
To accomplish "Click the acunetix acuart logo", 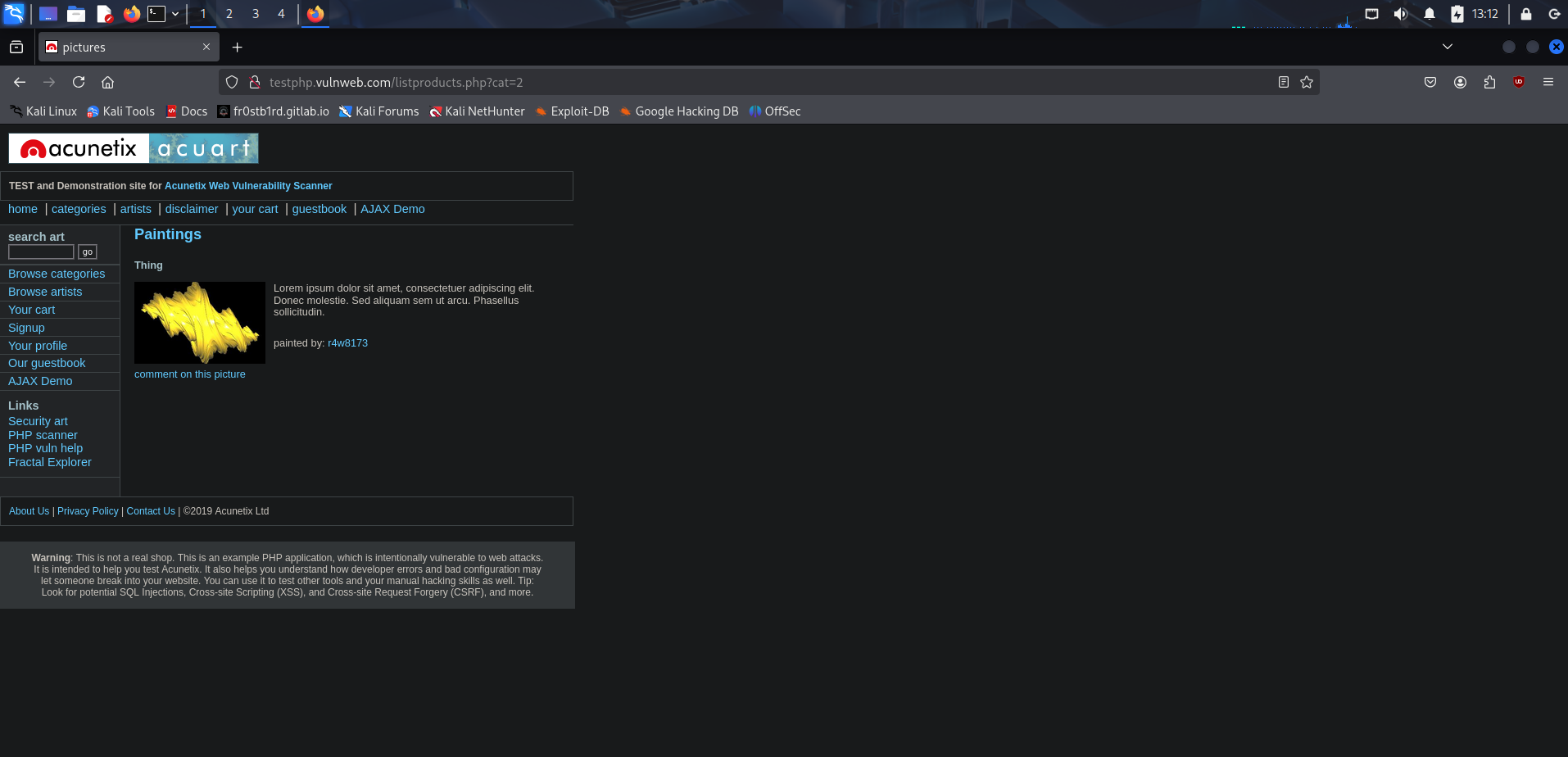I will [x=134, y=148].
